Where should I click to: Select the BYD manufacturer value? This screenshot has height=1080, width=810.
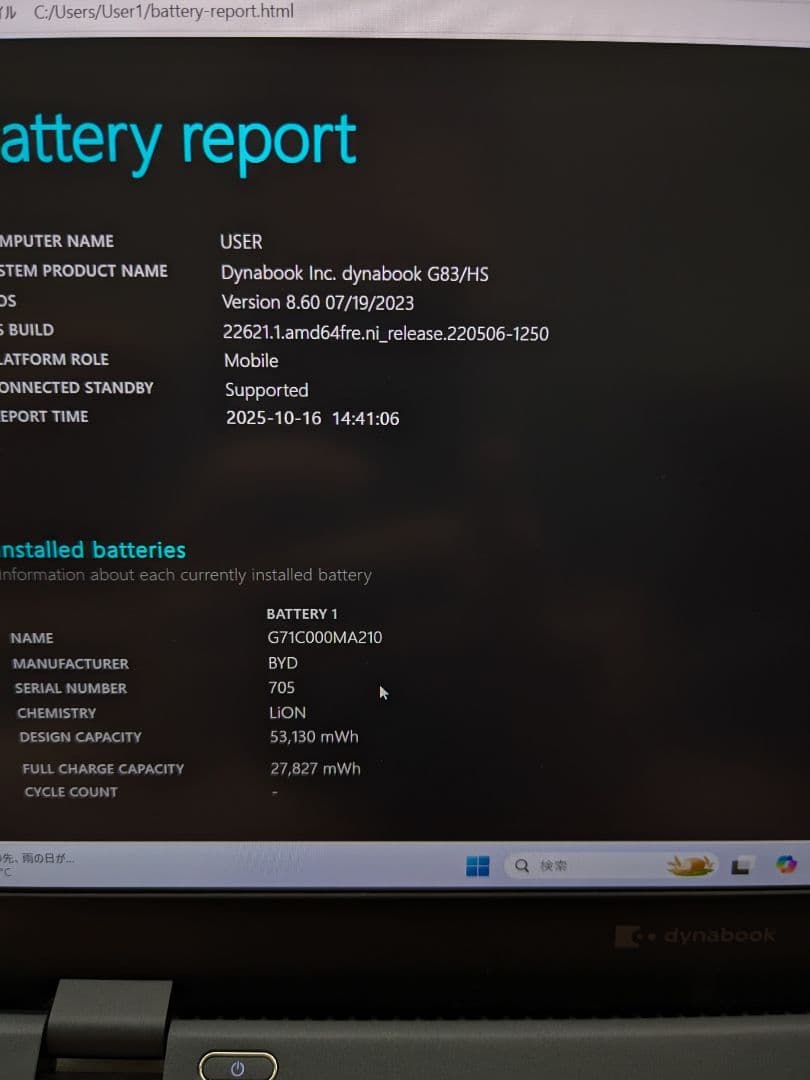click(282, 662)
